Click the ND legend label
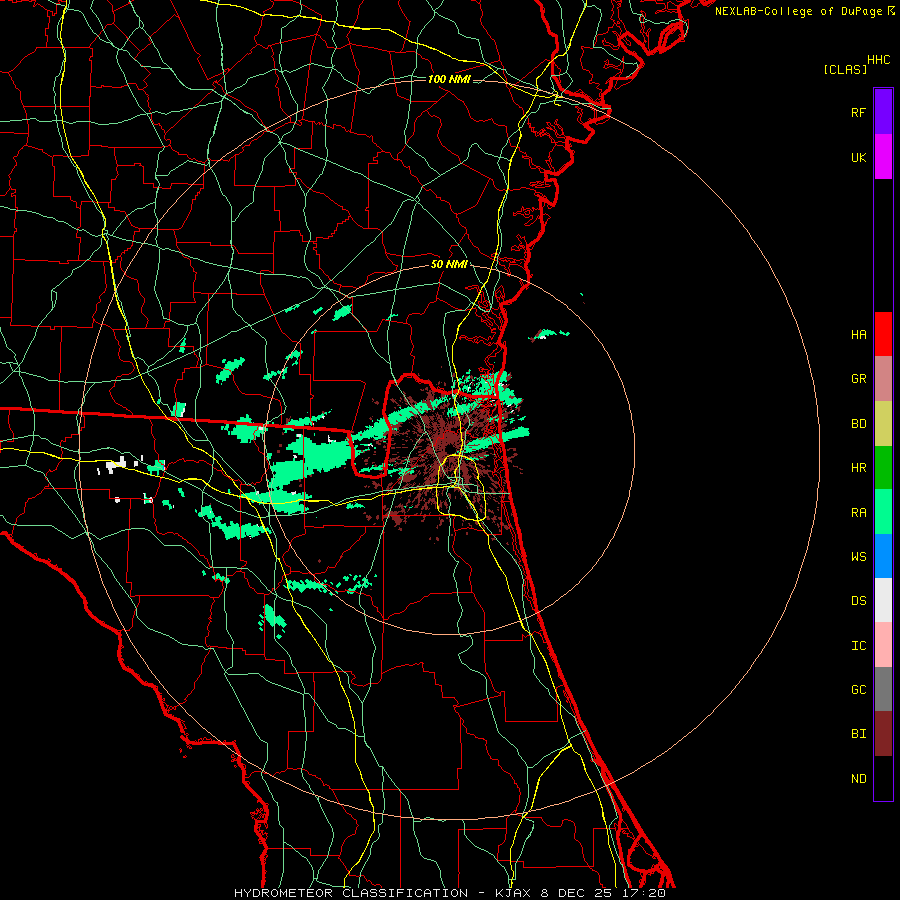900x900 pixels. point(858,778)
